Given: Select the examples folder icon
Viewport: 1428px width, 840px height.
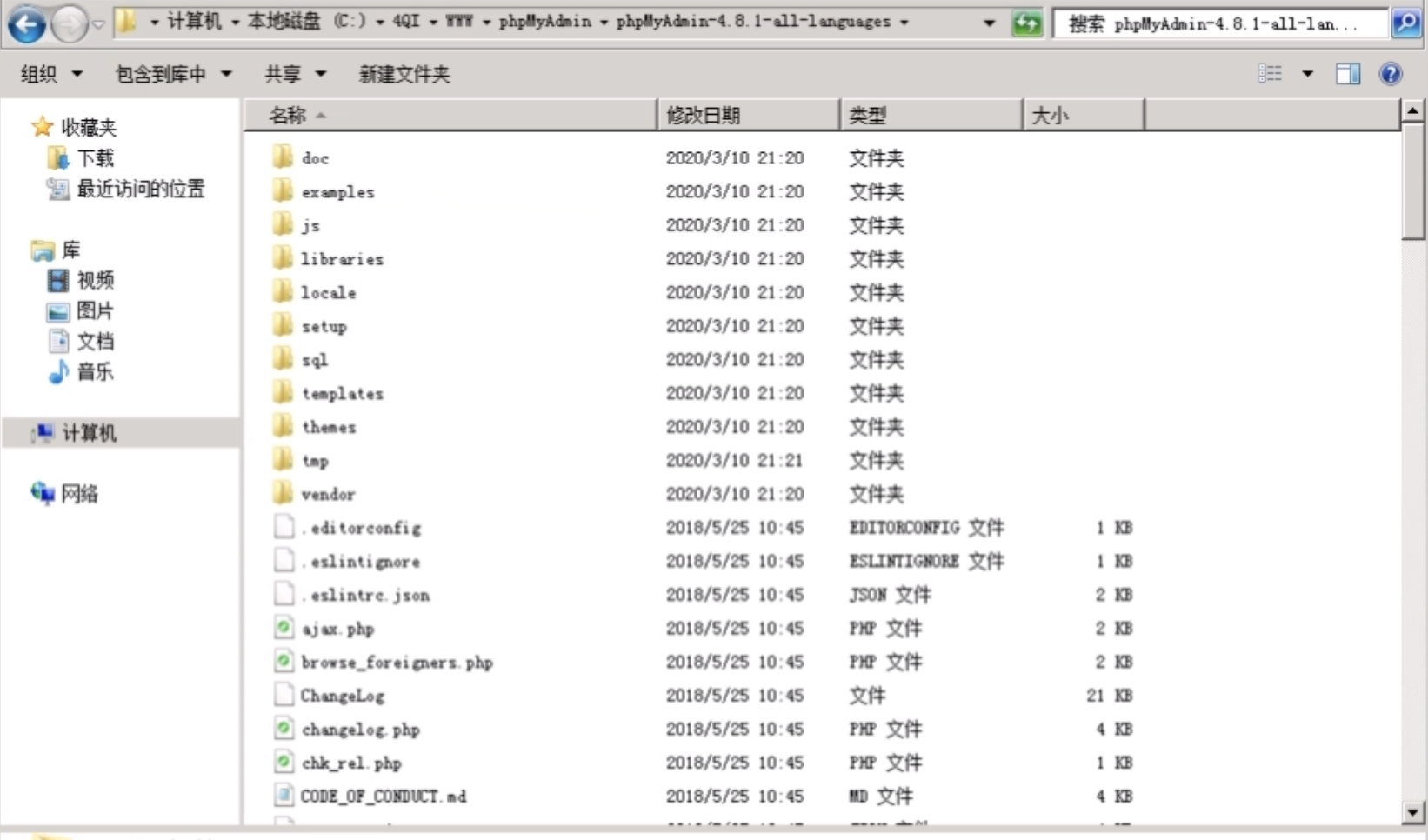Looking at the screenshot, I should 283,190.
